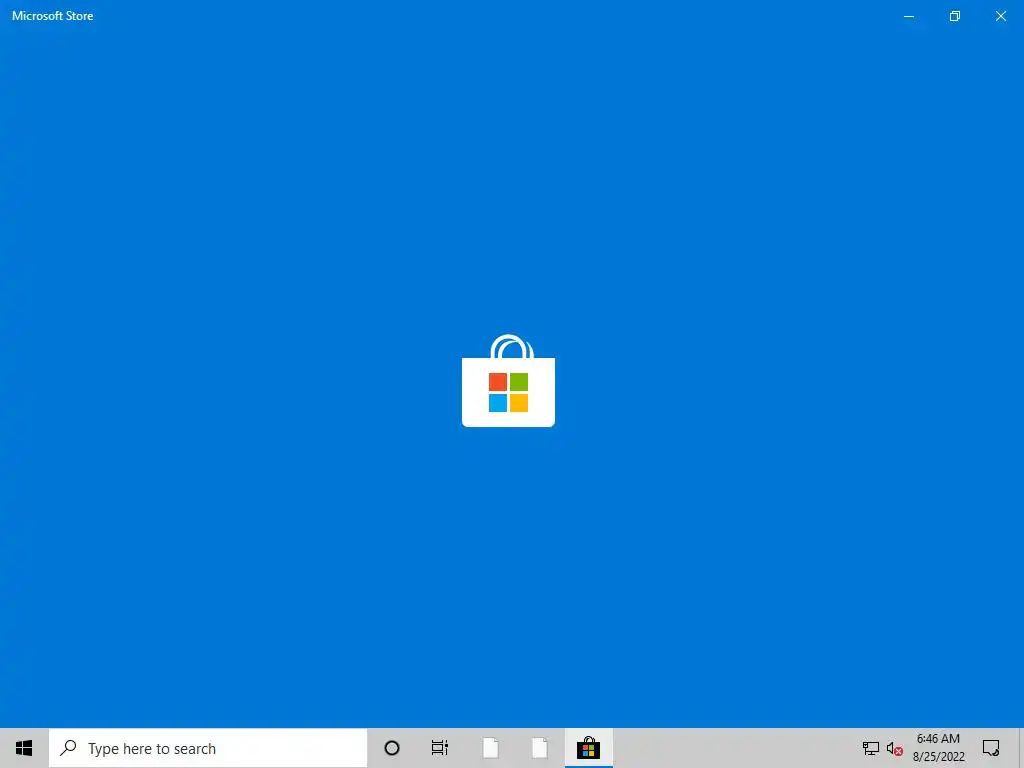The width and height of the screenshot is (1024, 768).
Task: Minimize the Microsoft Store window
Action: (x=908, y=16)
